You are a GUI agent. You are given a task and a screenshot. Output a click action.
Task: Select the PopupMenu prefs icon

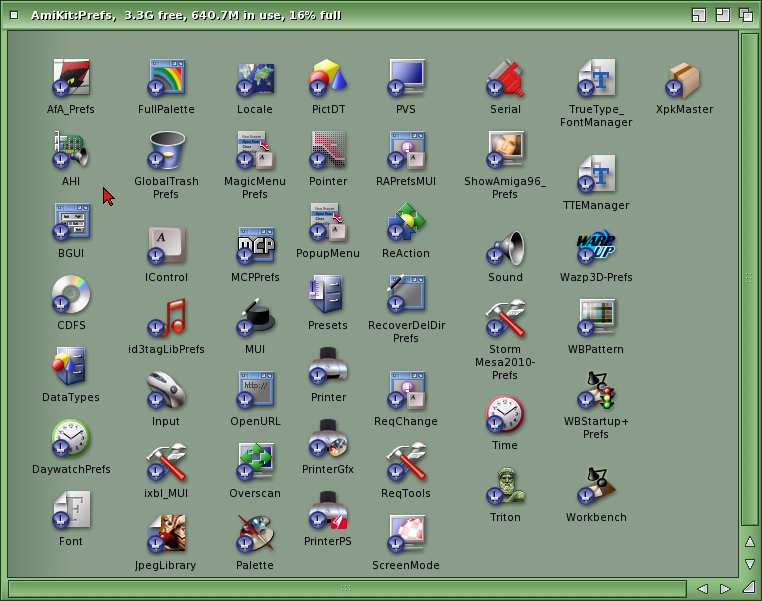point(328,221)
